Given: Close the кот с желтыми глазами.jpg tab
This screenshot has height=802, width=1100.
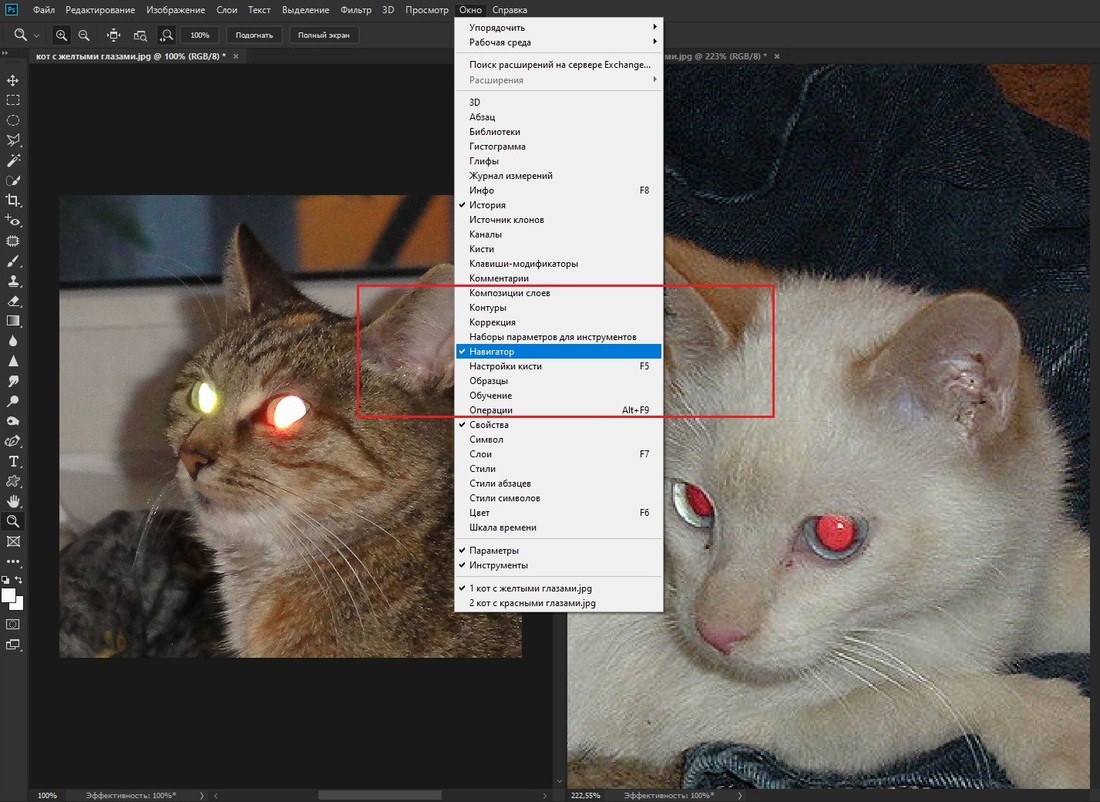Looking at the screenshot, I should tap(236, 57).
